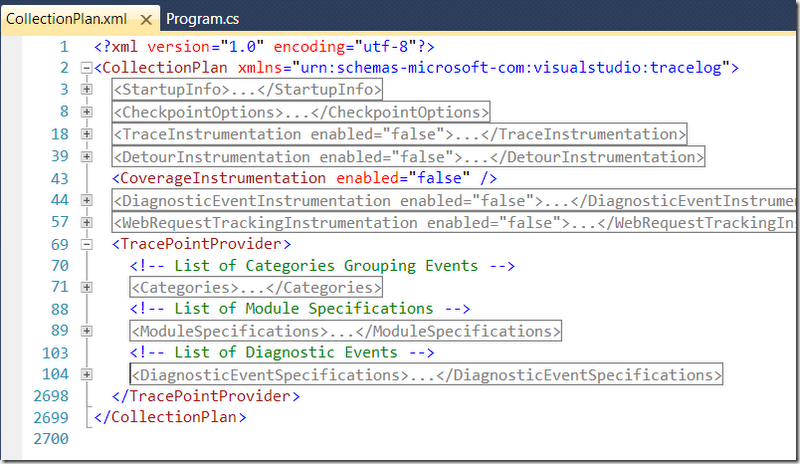Click the 'List of Module Specifications' comment
Screen dimensions: 800x464
[x=300, y=309]
